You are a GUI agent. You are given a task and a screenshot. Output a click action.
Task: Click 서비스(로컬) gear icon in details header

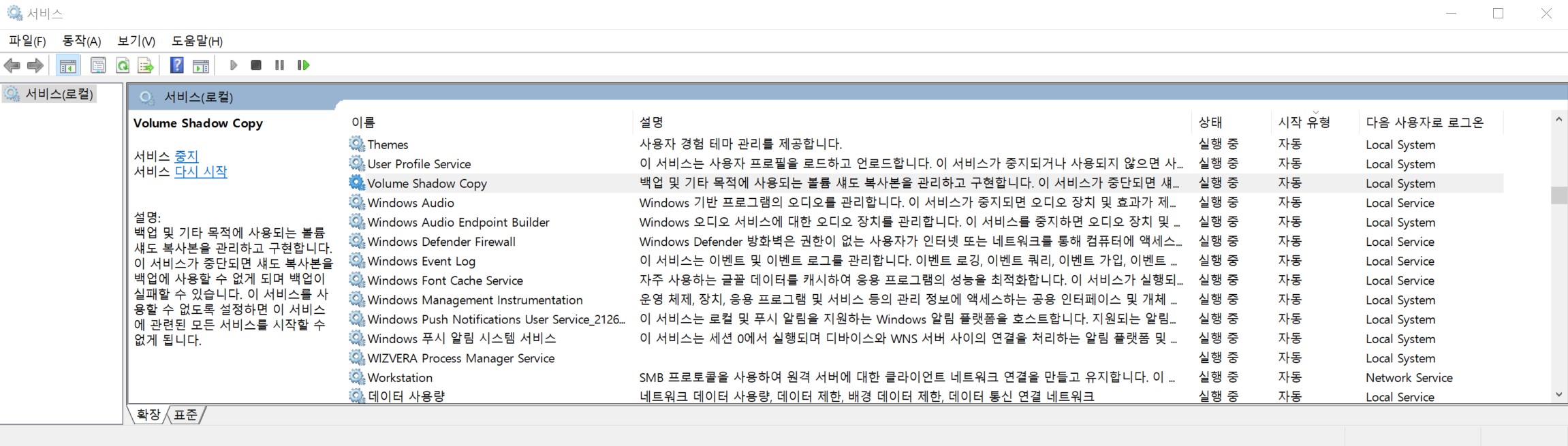click(146, 97)
